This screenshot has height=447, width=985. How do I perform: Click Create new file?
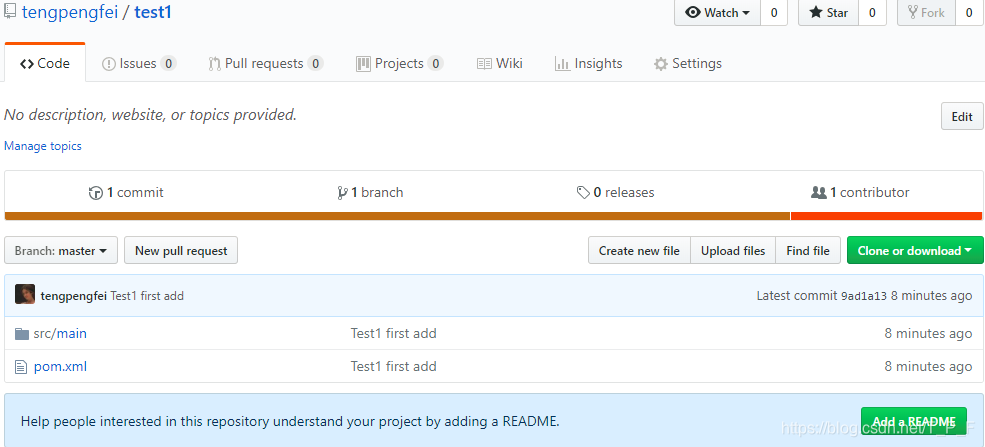tap(639, 250)
